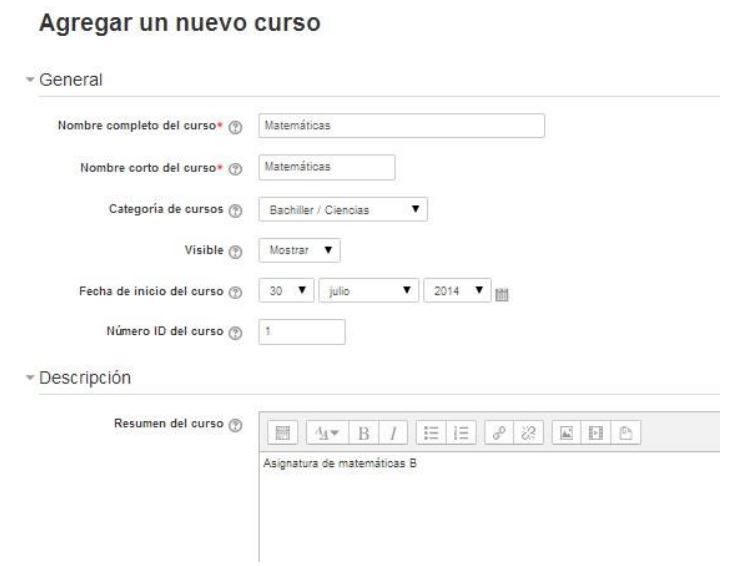Image resolution: width=731 pixels, height=566 pixels.
Task: Insert an image in the editor
Action: pos(566,433)
